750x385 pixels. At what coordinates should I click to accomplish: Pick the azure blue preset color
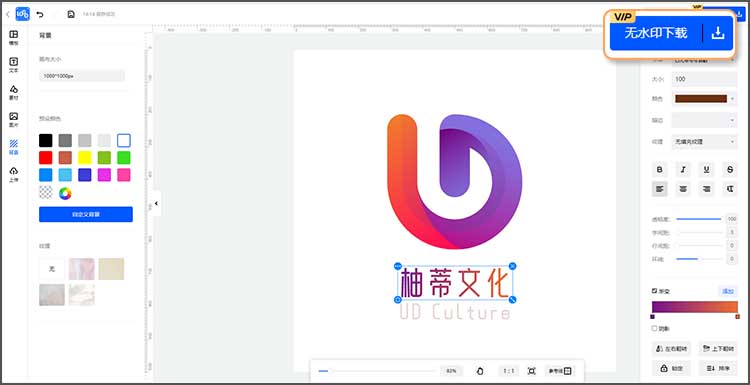(x=45, y=175)
